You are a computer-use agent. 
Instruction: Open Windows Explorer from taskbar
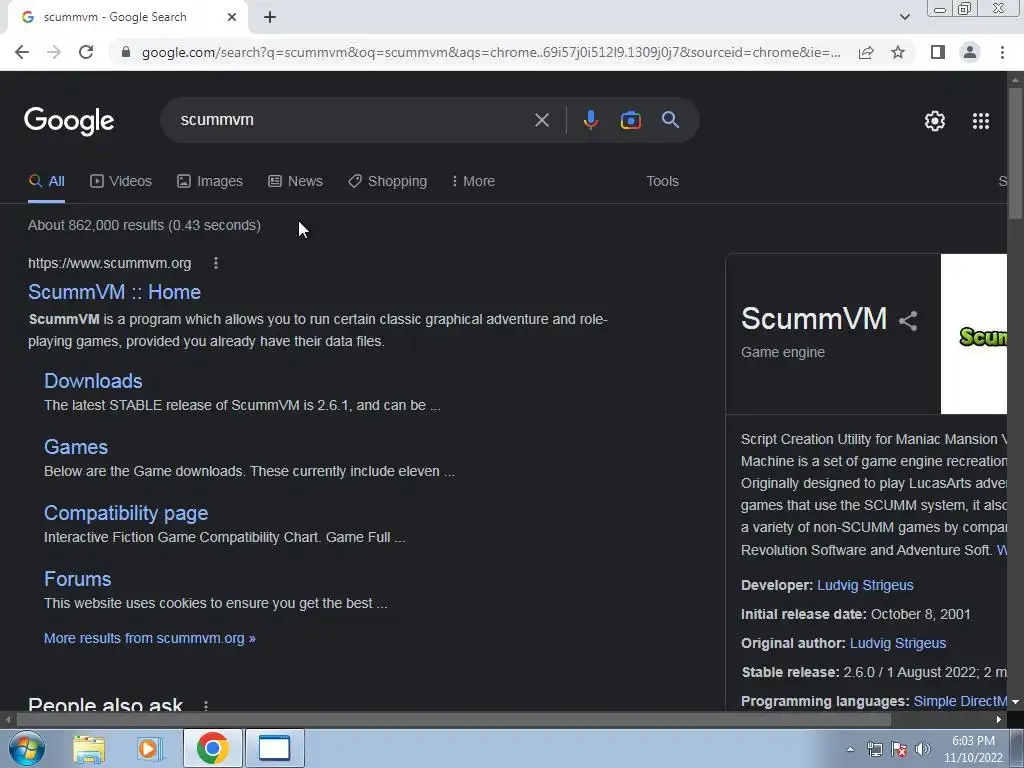coord(89,748)
